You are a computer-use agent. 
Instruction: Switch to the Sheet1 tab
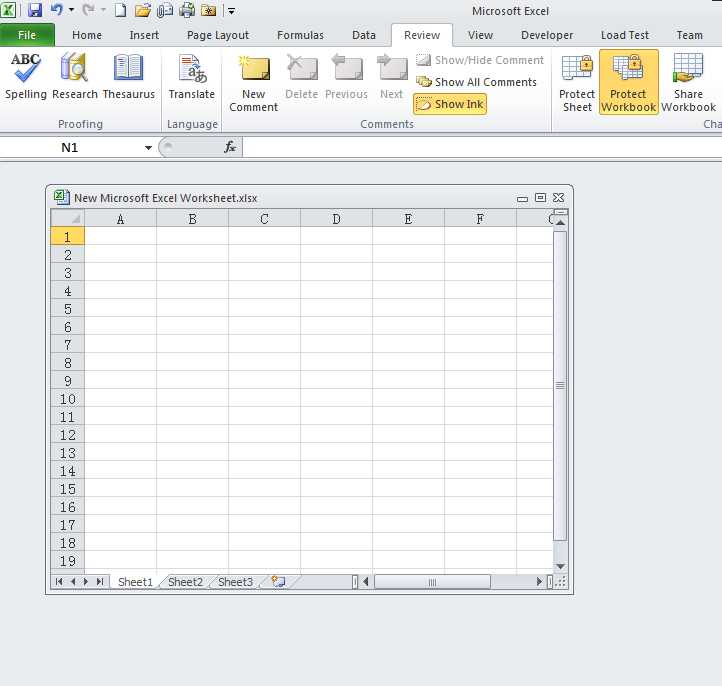[x=135, y=581]
